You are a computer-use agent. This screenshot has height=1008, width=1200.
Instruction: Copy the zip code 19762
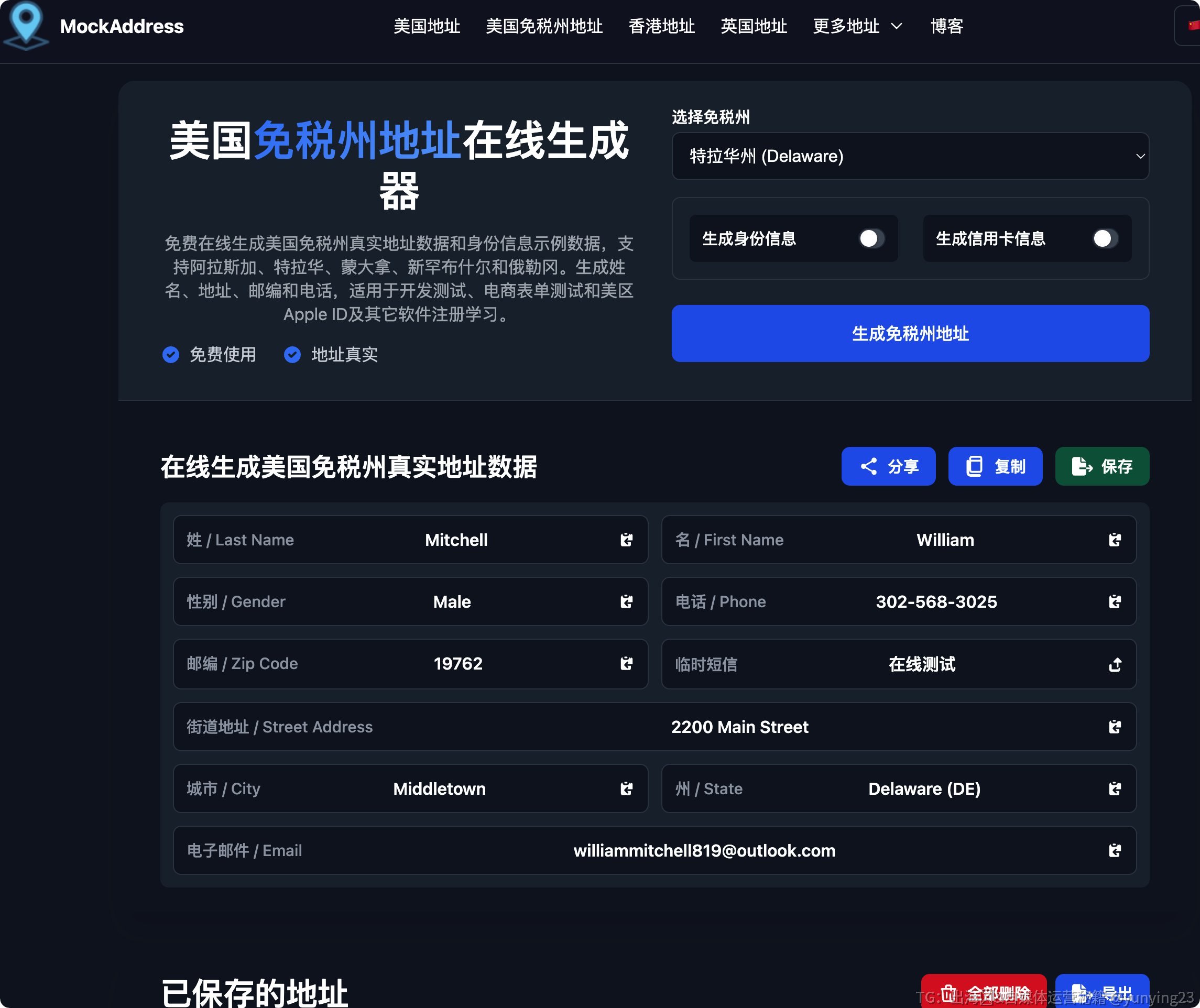pyautogui.click(x=626, y=664)
